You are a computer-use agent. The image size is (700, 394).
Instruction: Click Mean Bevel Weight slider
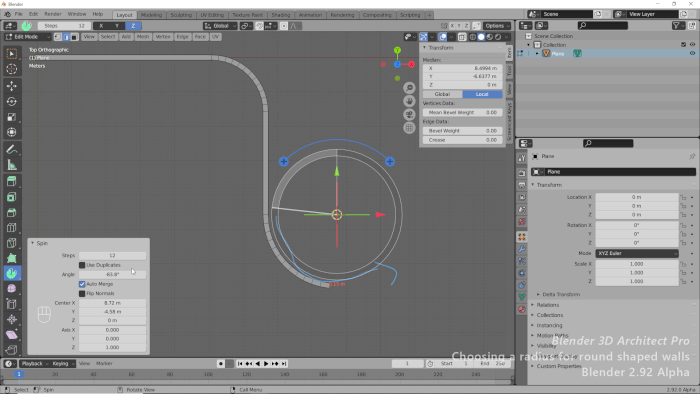tap(462, 112)
